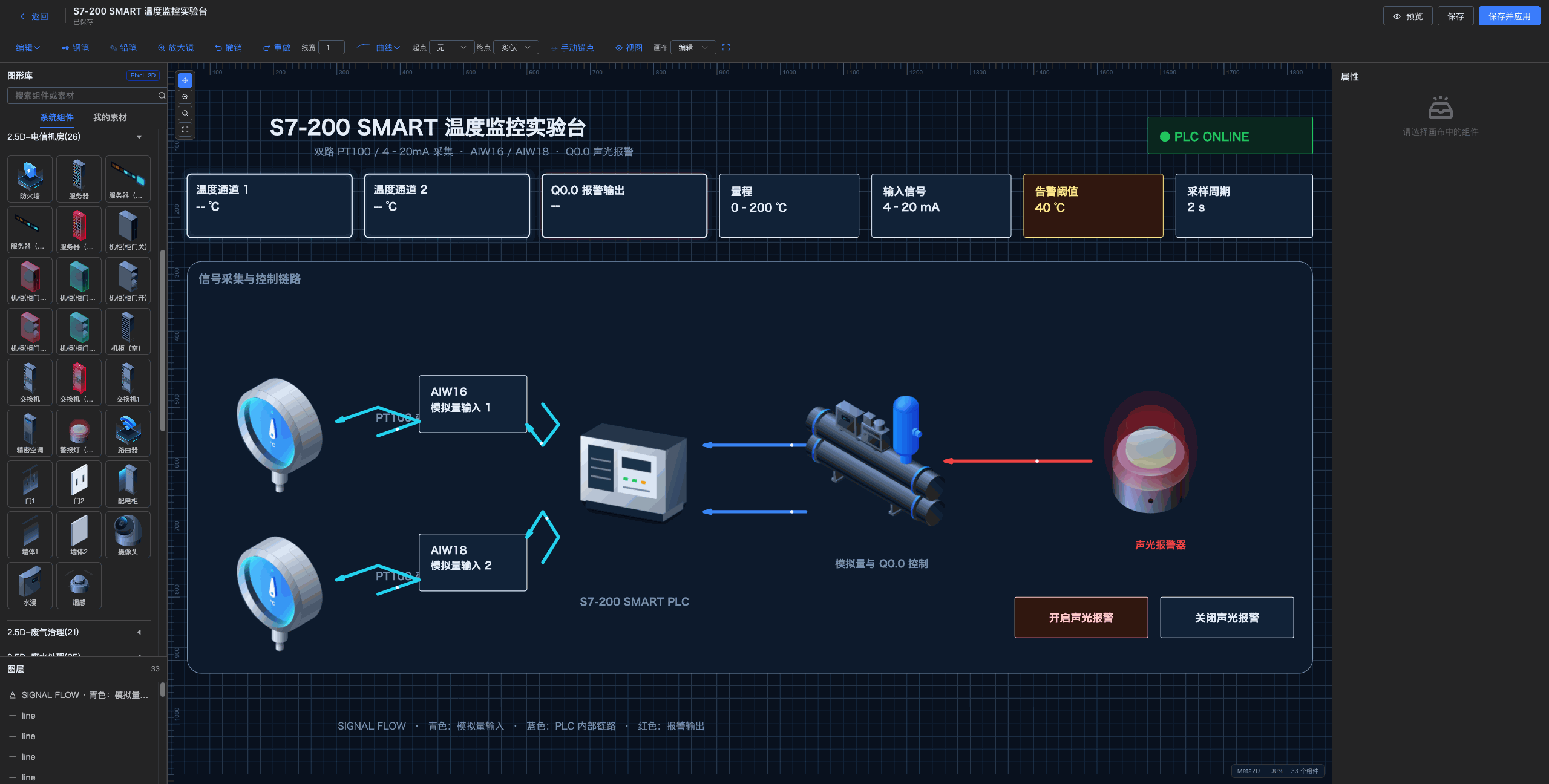Viewport: 1549px width, 784px height.
Task: Open the 视图 view options
Action: coord(629,48)
